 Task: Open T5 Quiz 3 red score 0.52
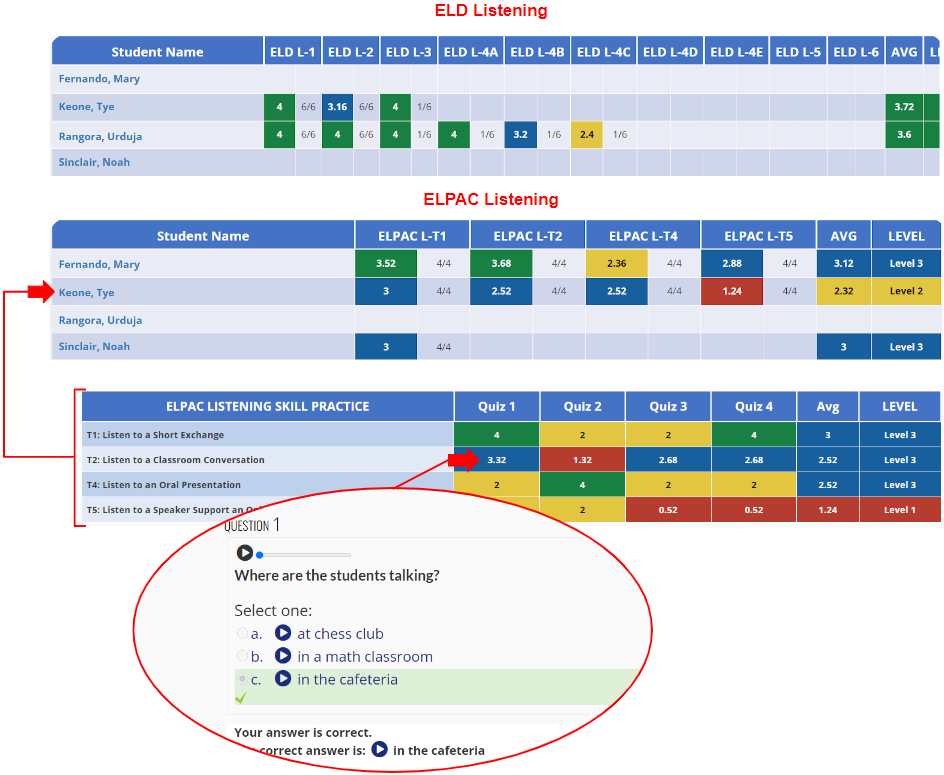click(x=668, y=510)
